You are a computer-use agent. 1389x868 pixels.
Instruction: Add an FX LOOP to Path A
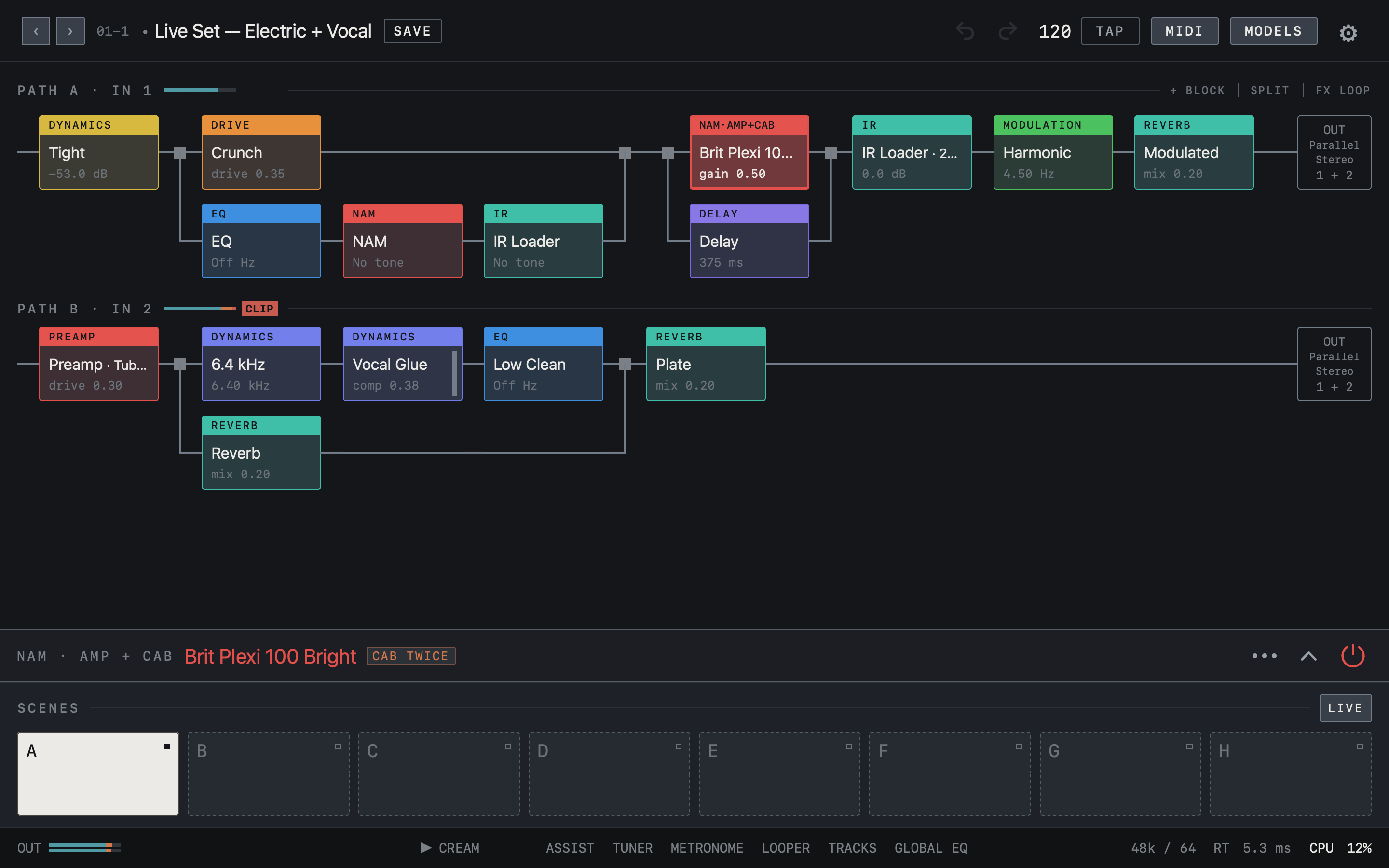click(x=1343, y=90)
